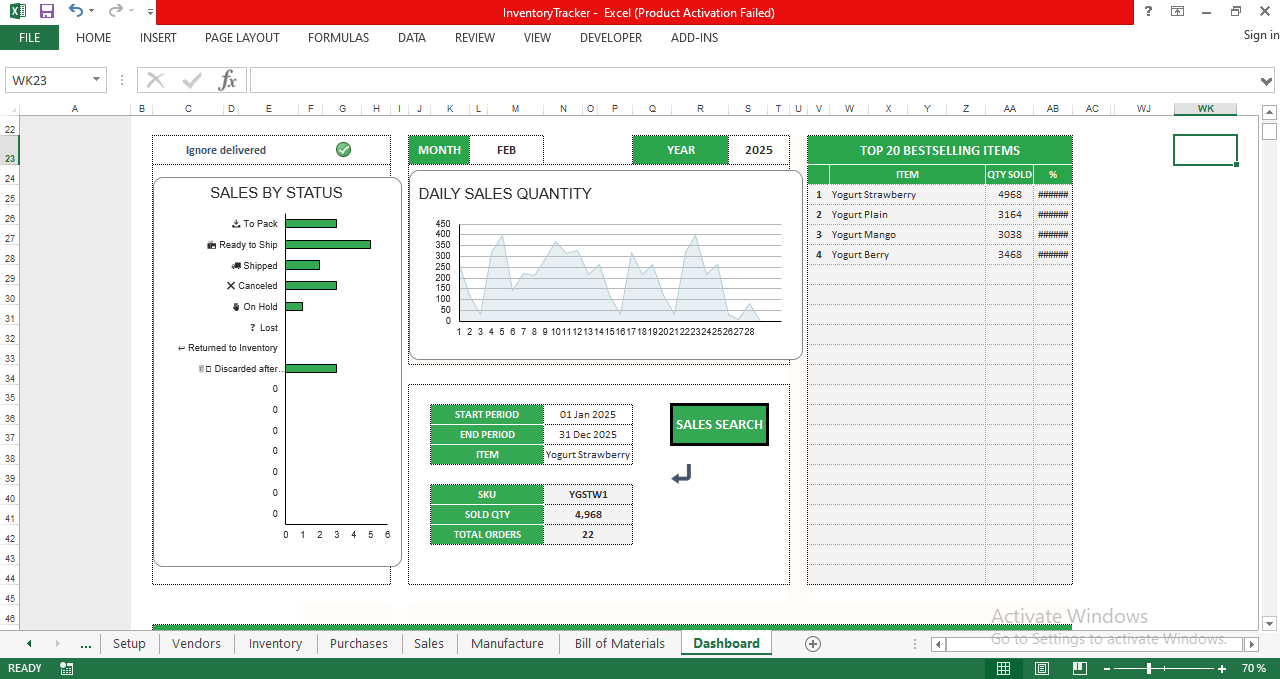Screen dimensions: 1280x679
Task: Open the REVIEW ribbon tab
Action: point(475,38)
